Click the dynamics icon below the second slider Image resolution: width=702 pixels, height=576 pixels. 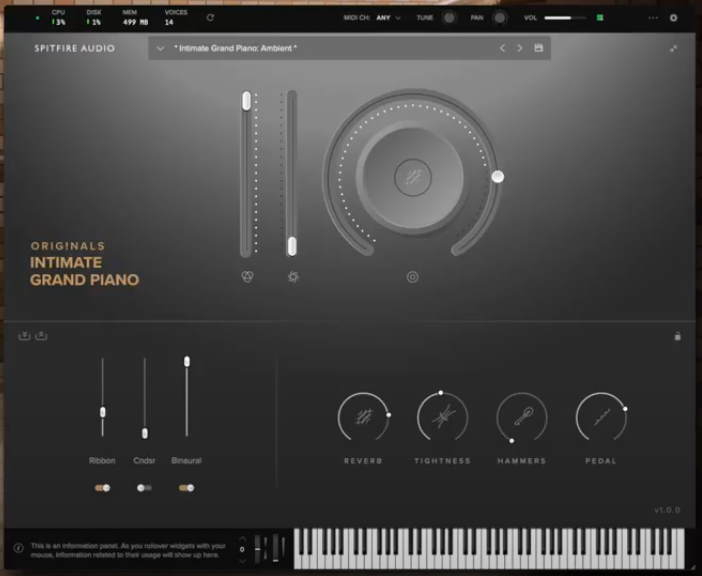click(293, 277)
